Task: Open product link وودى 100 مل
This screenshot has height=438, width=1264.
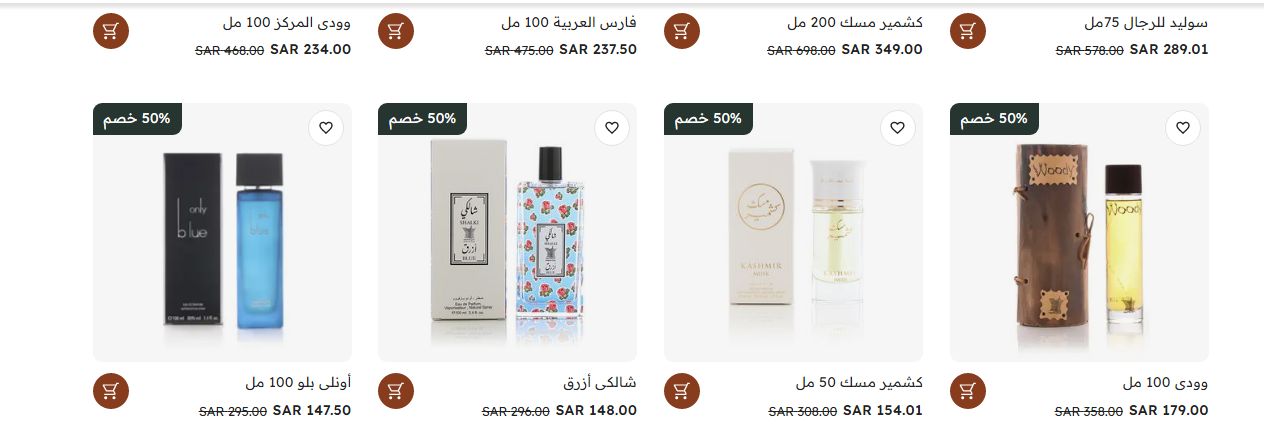Action: (x=1166, y=383)
